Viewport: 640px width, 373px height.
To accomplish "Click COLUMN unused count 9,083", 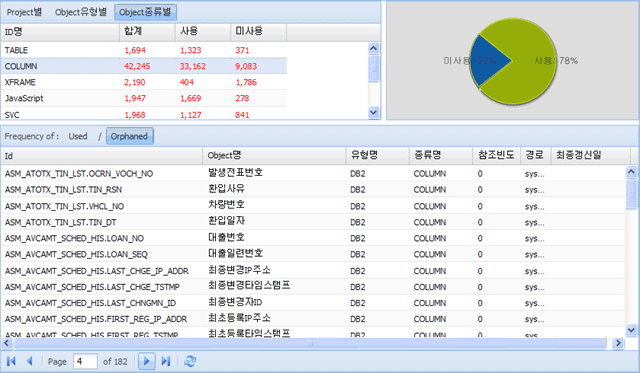I will pos(246,66).
